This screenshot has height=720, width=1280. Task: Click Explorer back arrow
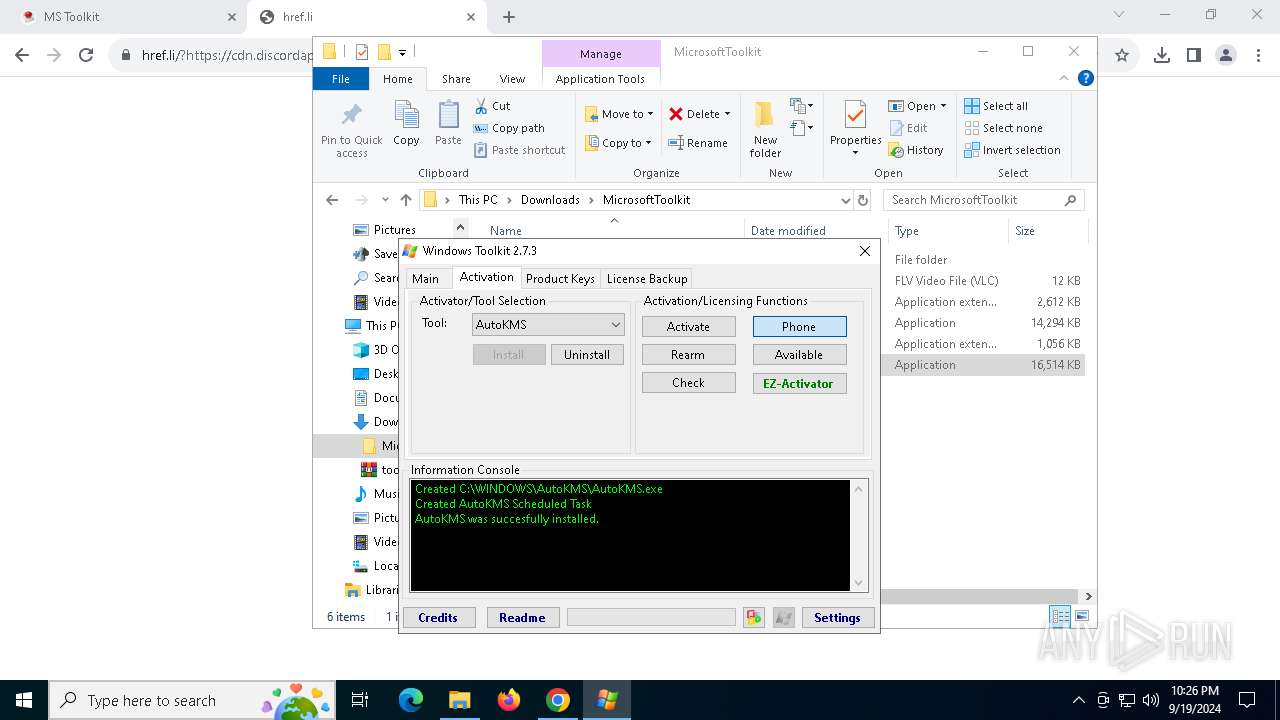point(333,200)
